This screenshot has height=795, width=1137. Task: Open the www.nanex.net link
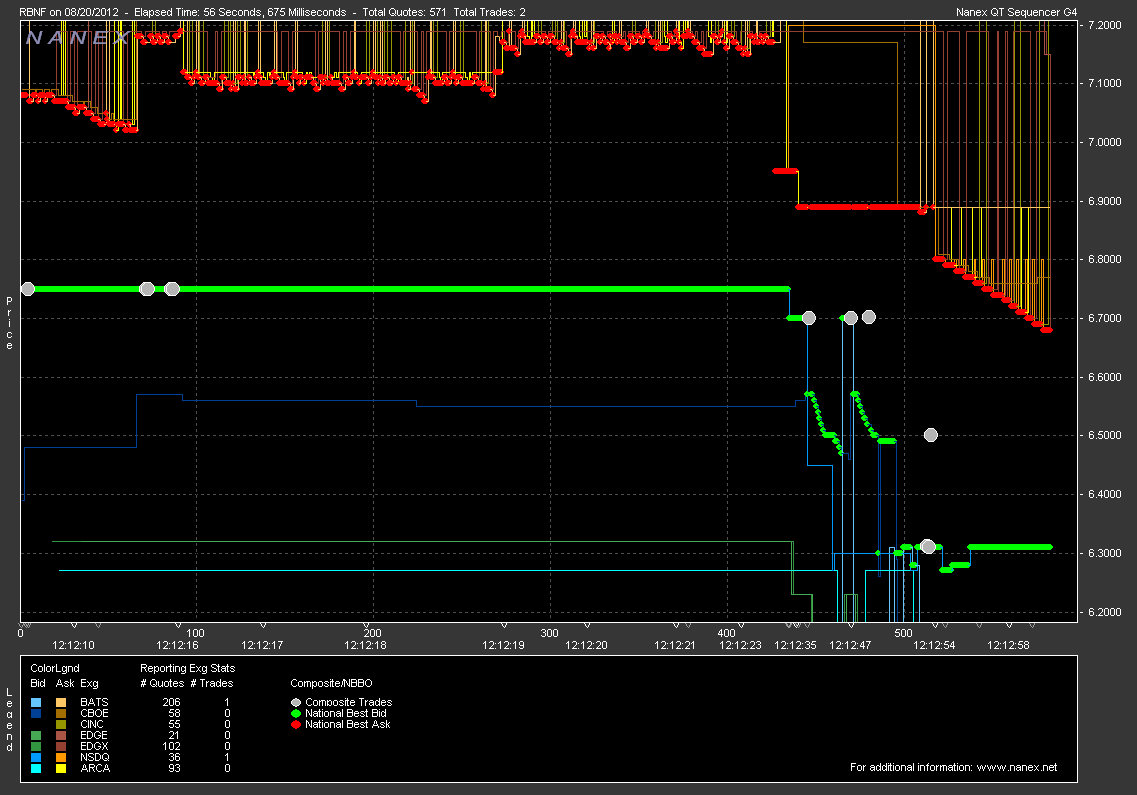(1017, 767)
